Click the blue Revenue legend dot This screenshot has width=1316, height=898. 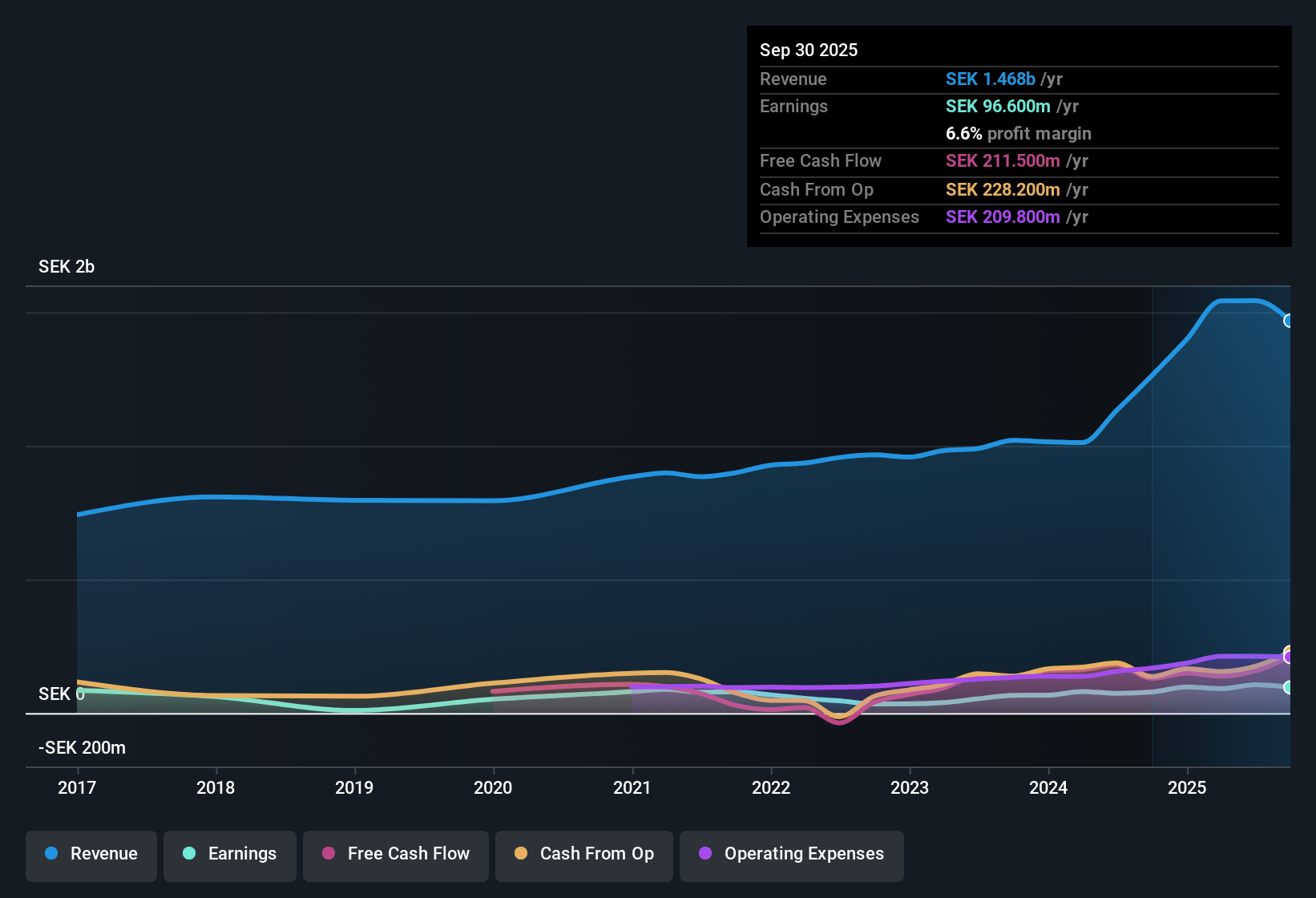pos(50,854)
